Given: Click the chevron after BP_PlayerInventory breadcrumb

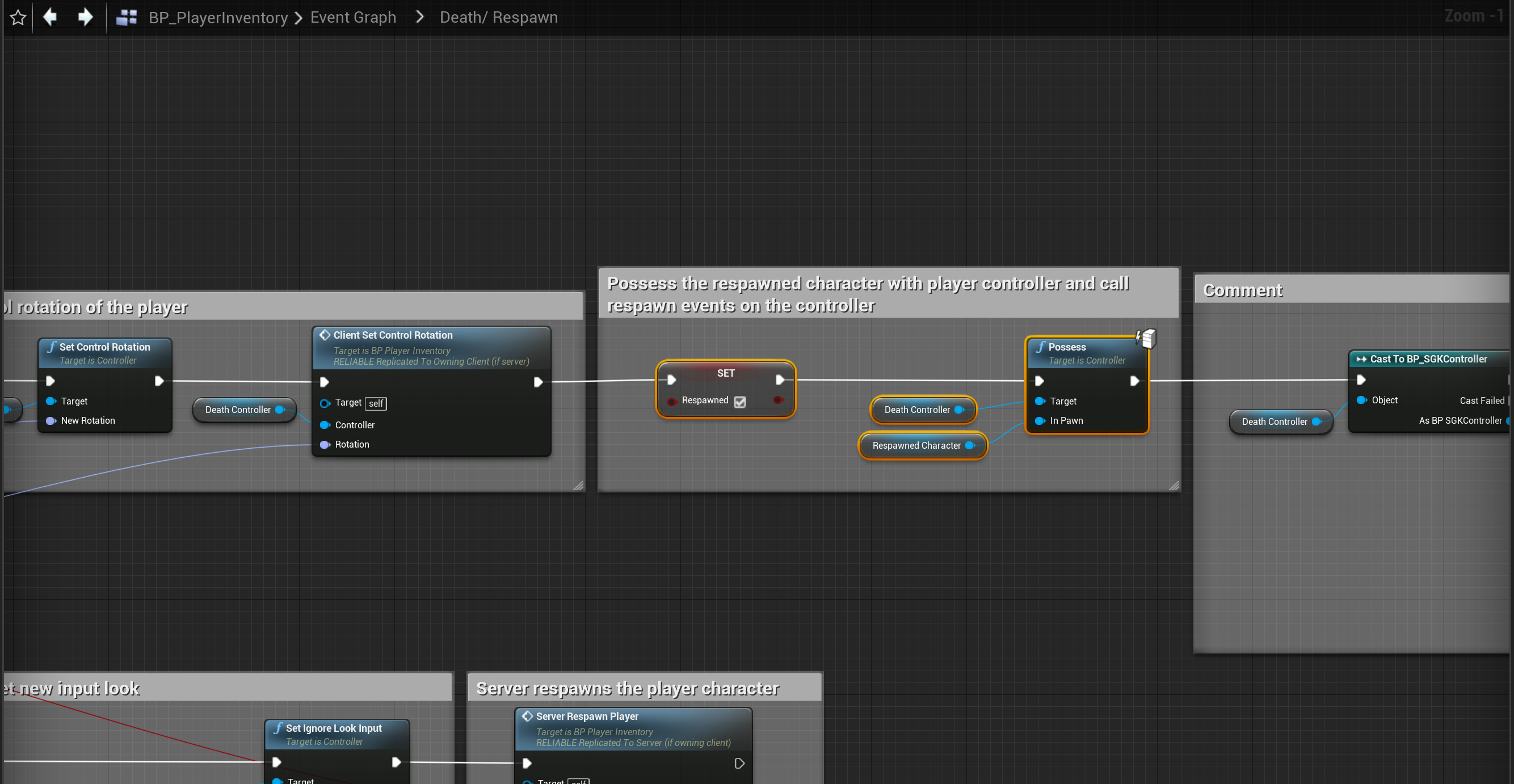Looking at the screenshot, I should click(x=298, y=18).
